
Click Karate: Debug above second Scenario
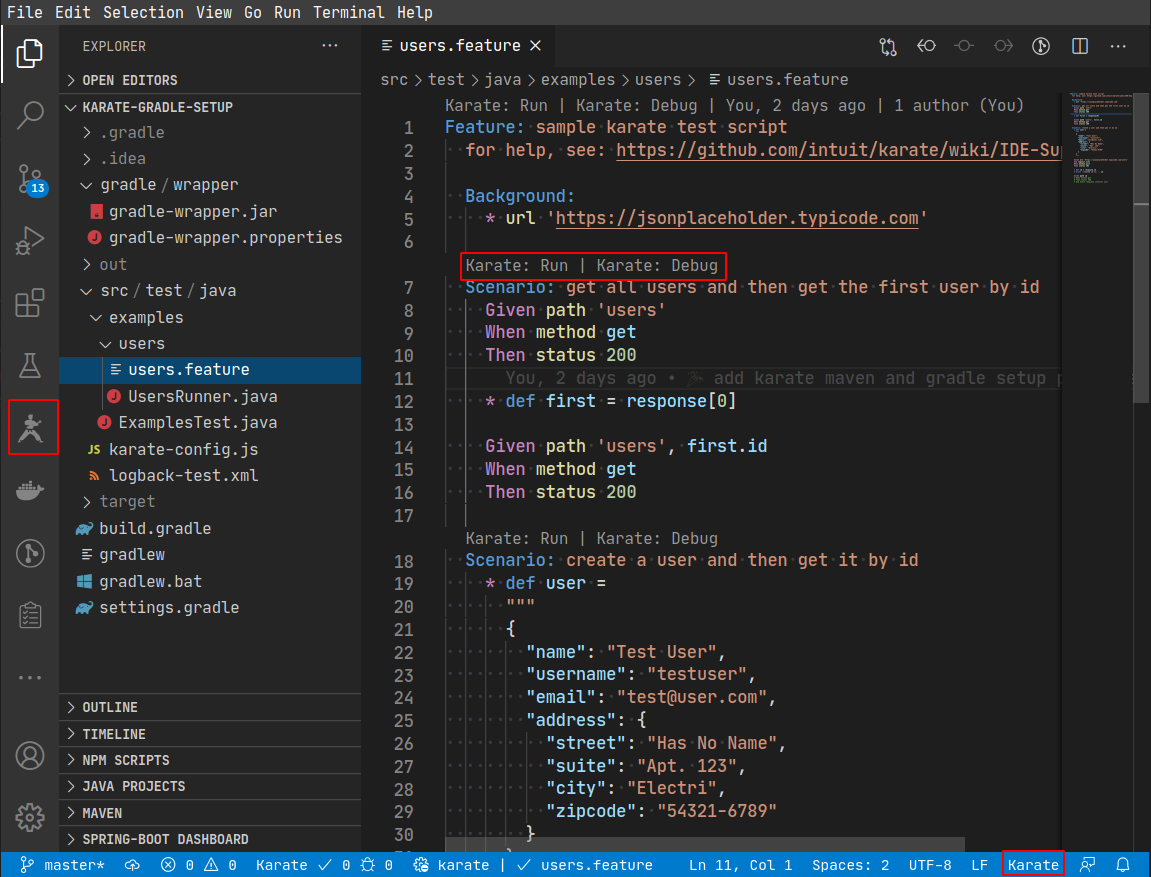pos(657,538)
